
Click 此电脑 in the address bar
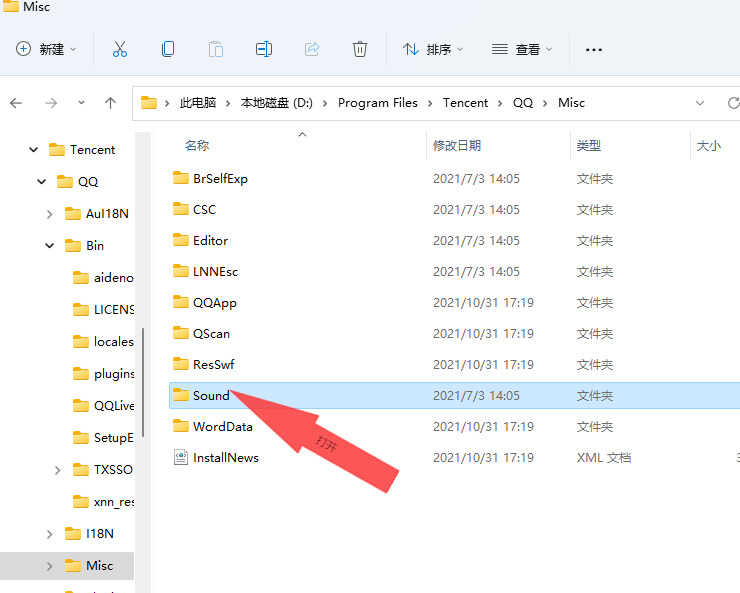[x=198, y=102]
